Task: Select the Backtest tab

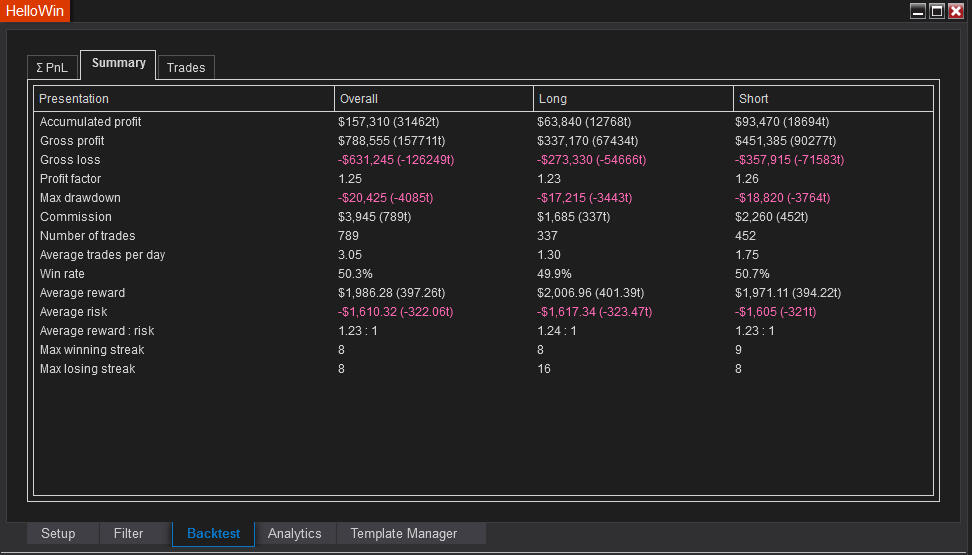Action: tap(213, 534)
